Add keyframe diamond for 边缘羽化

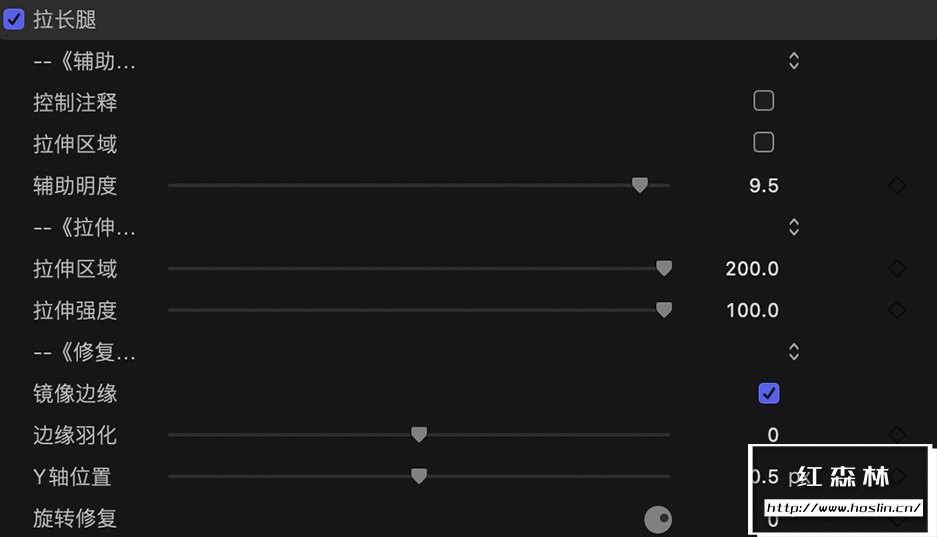click(x=896, y=434)
